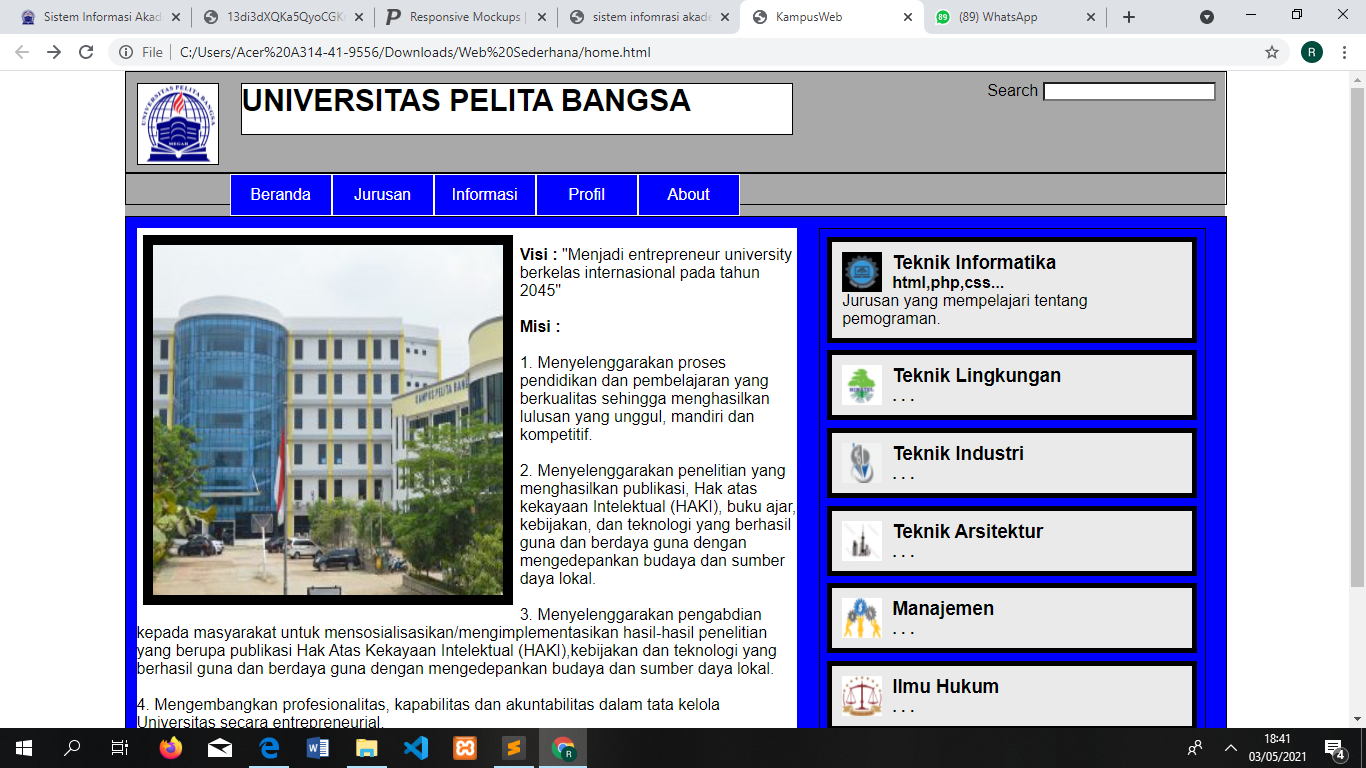Open Snagit from the taskbar
This screenshot has width=1366, height=768.
515,748
